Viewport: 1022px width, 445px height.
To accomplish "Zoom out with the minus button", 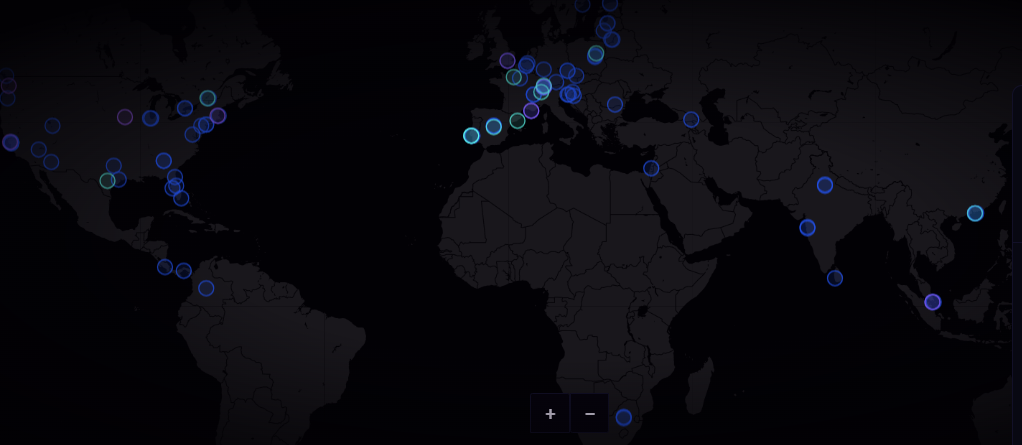I will pos(590,413).
